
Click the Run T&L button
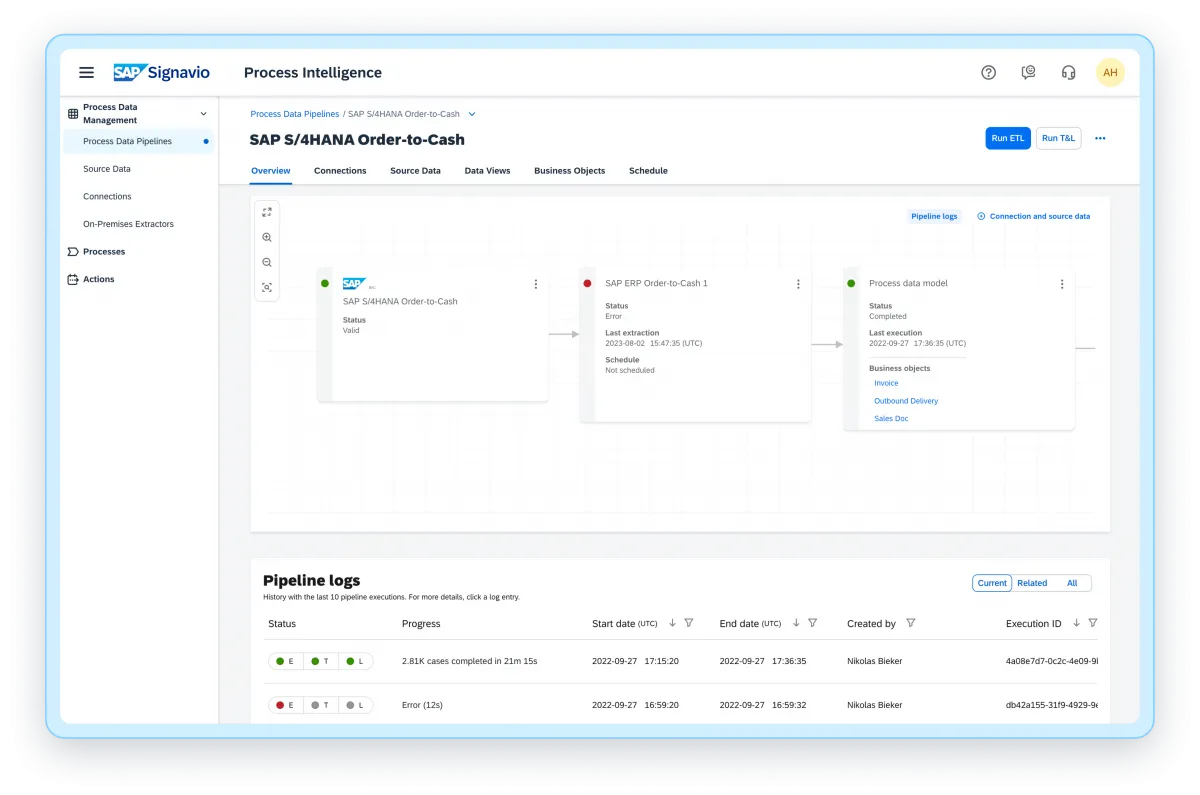coord(1058,139)
